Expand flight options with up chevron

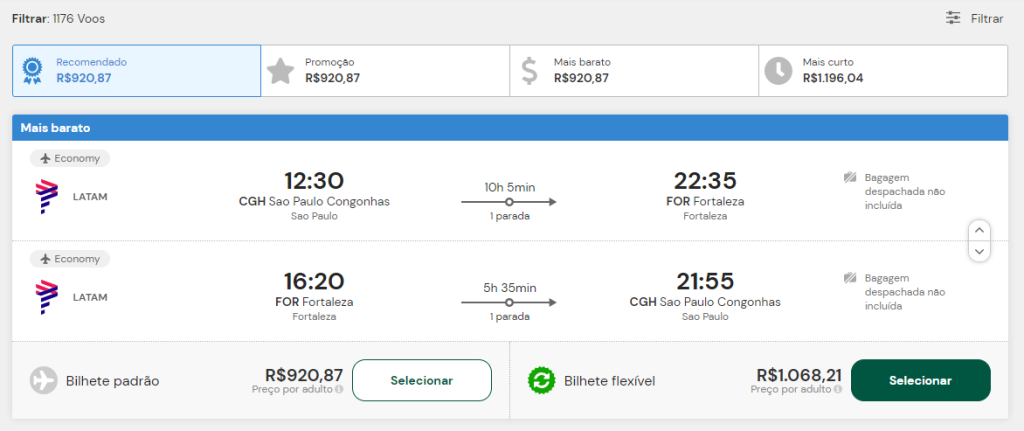(x=979, y=229)
